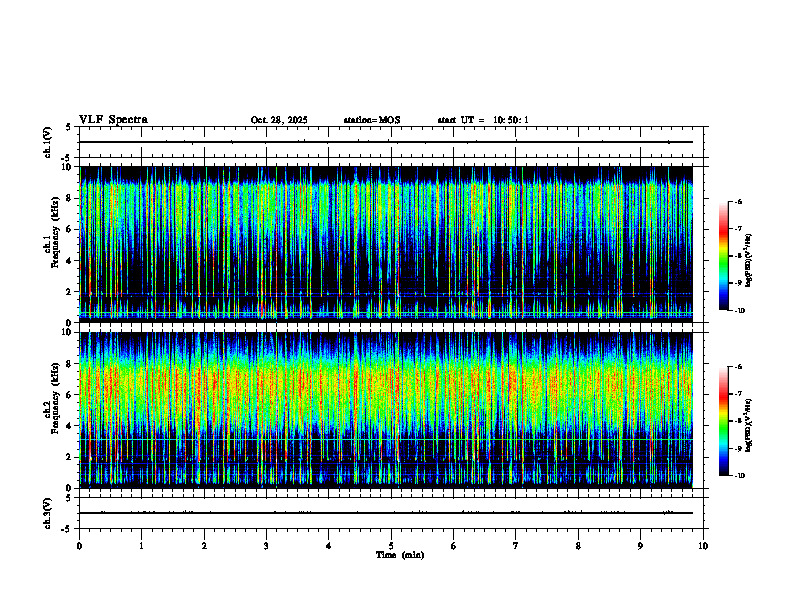Click the log(PSD) units label beside ch.1 color scale
This screenshot has height=612, width=792.
(x=748, y=260)
